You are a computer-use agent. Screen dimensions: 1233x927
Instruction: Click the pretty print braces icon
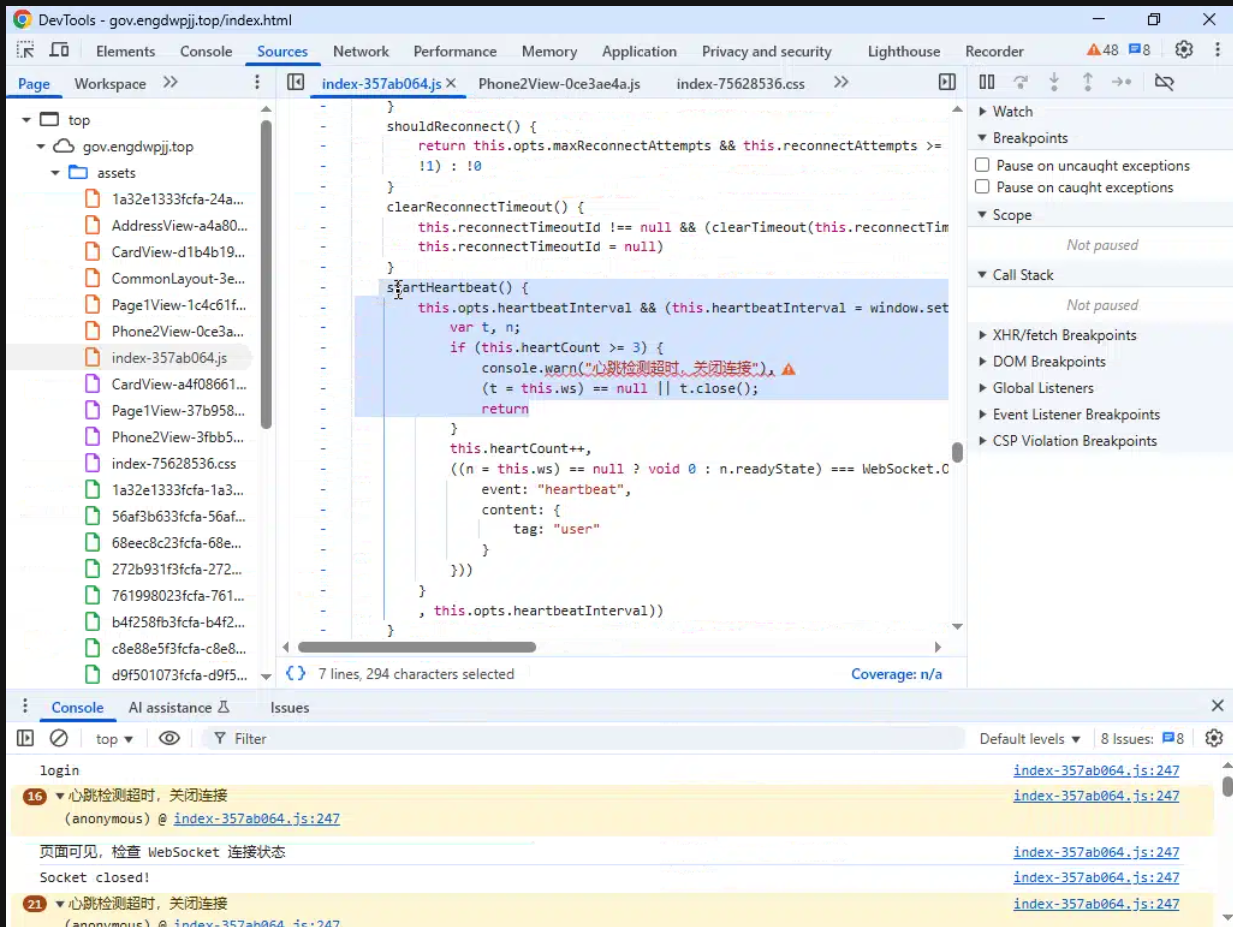(x=295, y=673)
